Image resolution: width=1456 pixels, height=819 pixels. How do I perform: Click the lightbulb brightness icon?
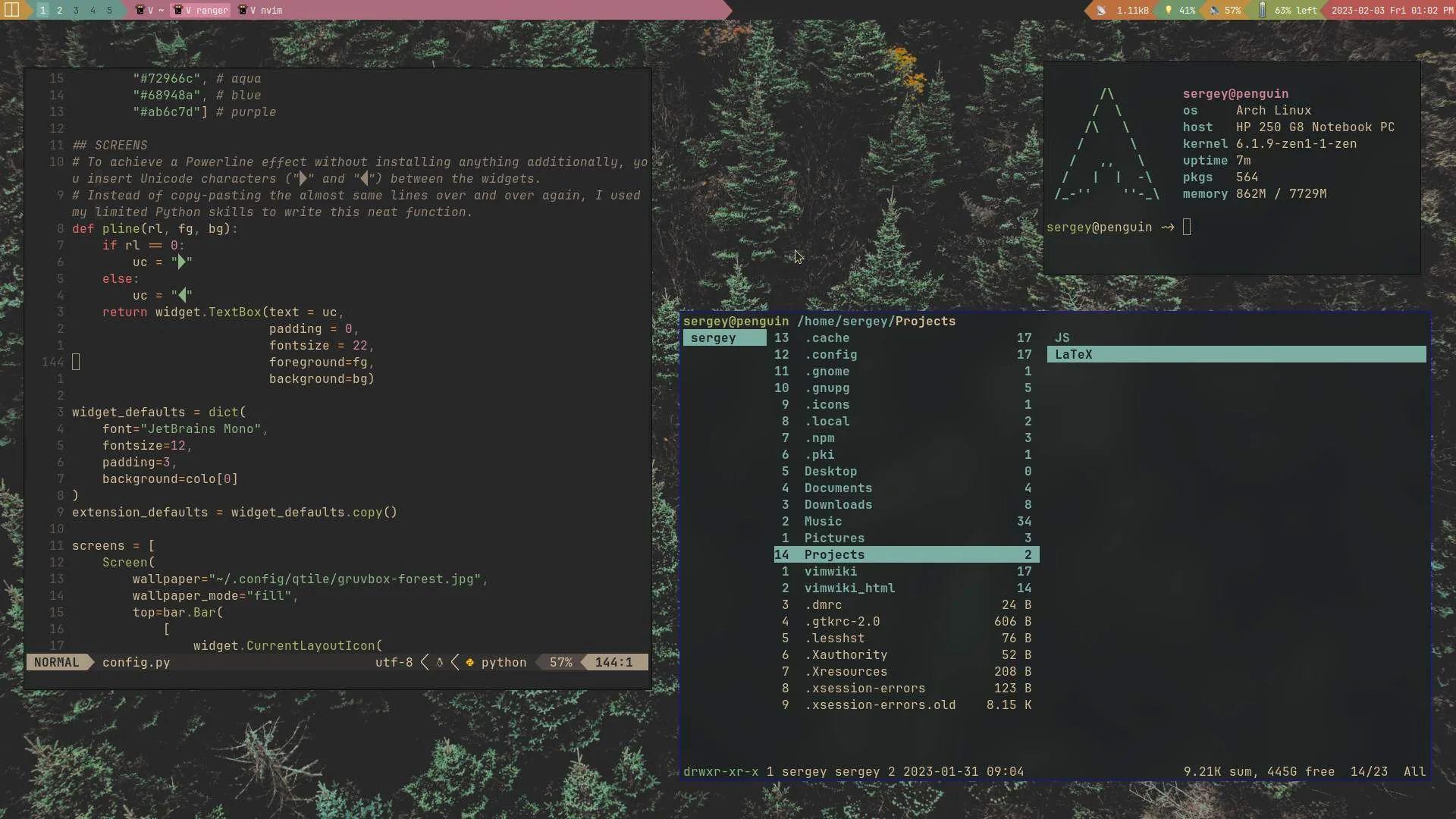click(1168, 11)
